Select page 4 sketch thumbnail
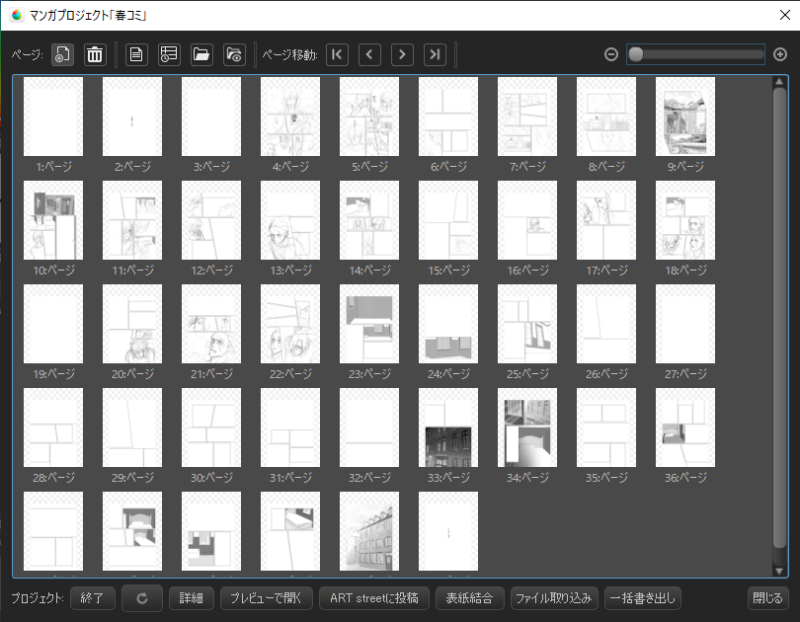Screen dimensions: 800x622 point(290,116)
